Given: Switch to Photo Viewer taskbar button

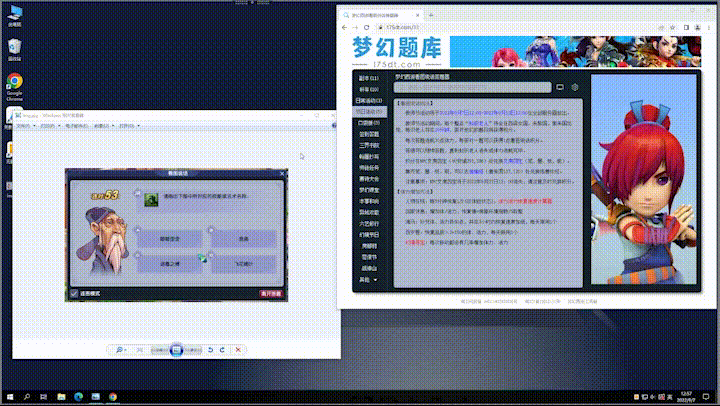Looking at the screenshot, I should [x=96, y=397].
